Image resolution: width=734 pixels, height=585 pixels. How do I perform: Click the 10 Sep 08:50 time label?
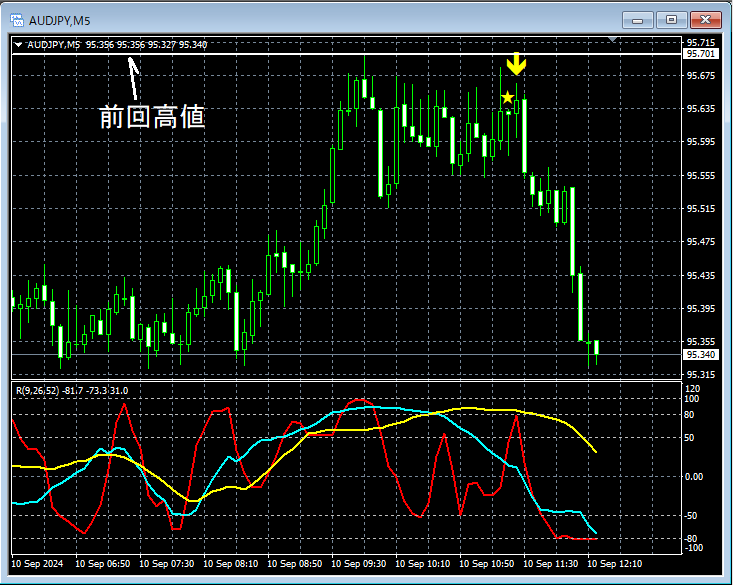(294, 563)
